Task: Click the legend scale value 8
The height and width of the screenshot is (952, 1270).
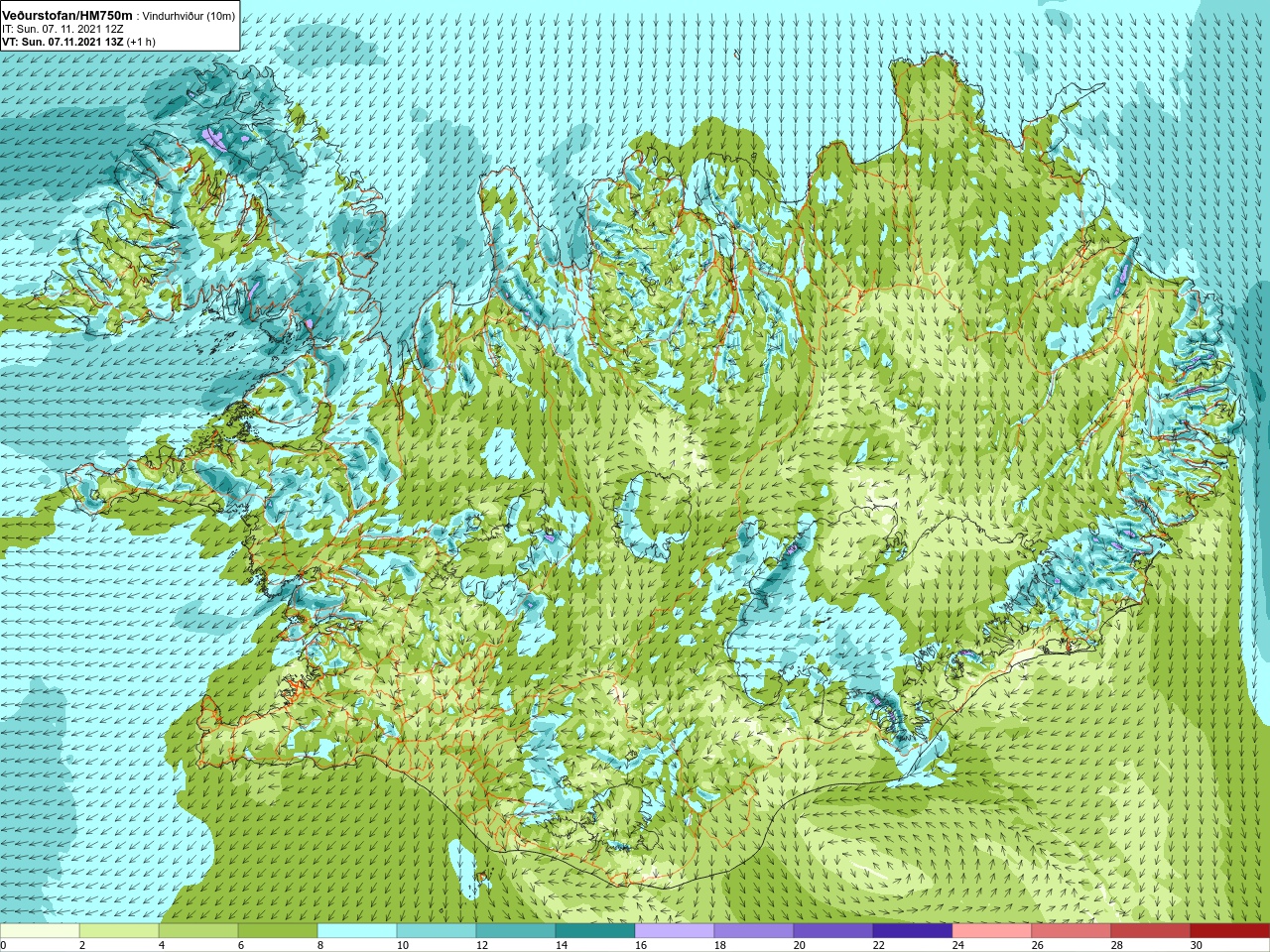Action: point(320,945)
